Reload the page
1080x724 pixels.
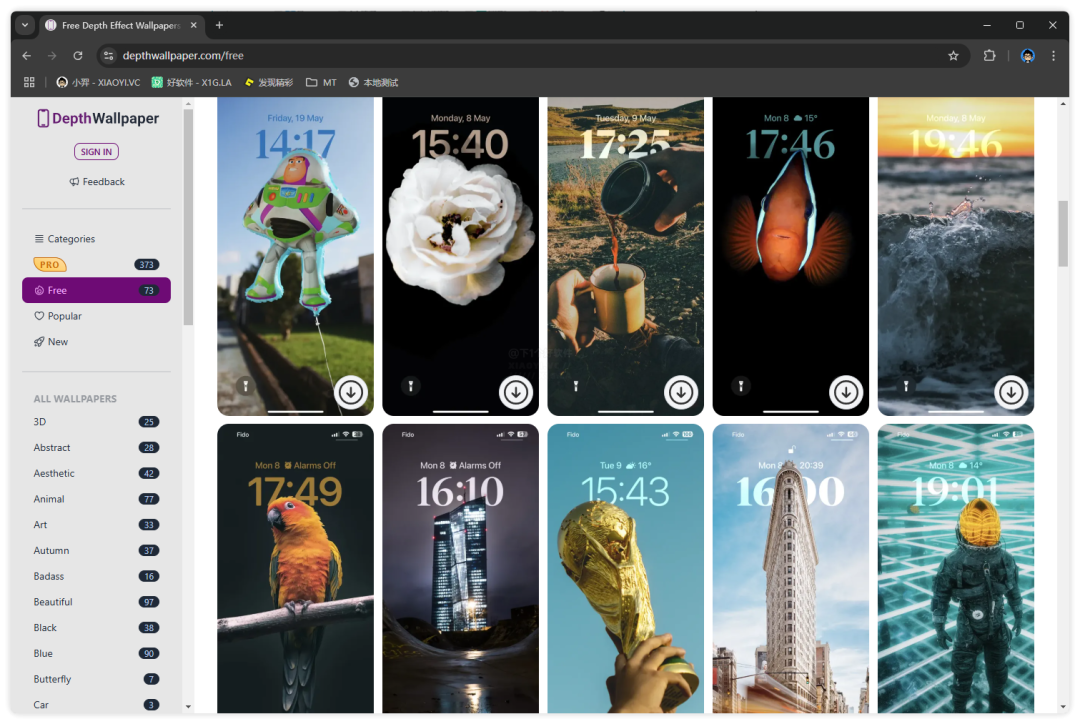[78, 56]
